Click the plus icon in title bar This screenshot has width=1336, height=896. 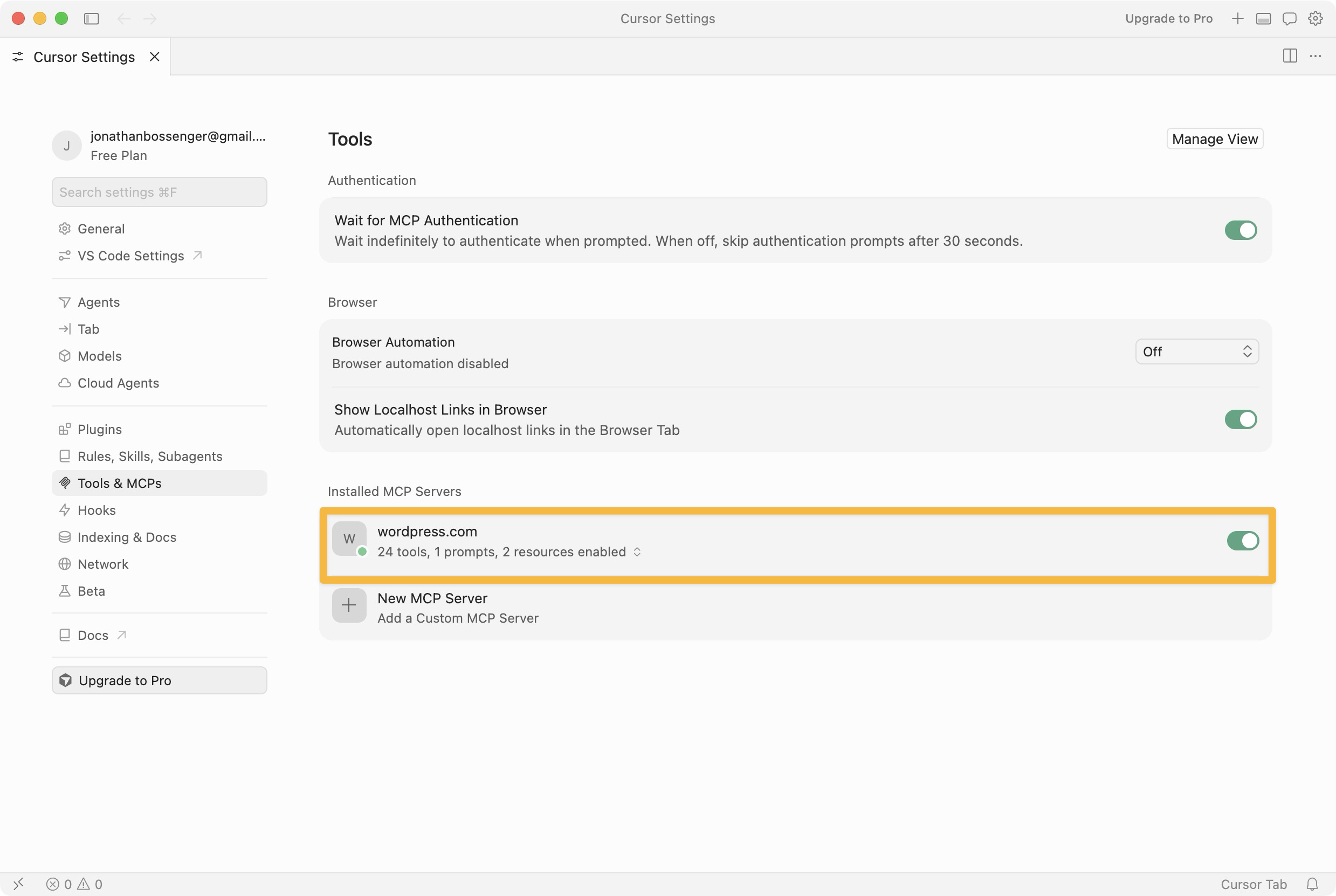[x=1238, y=19]
